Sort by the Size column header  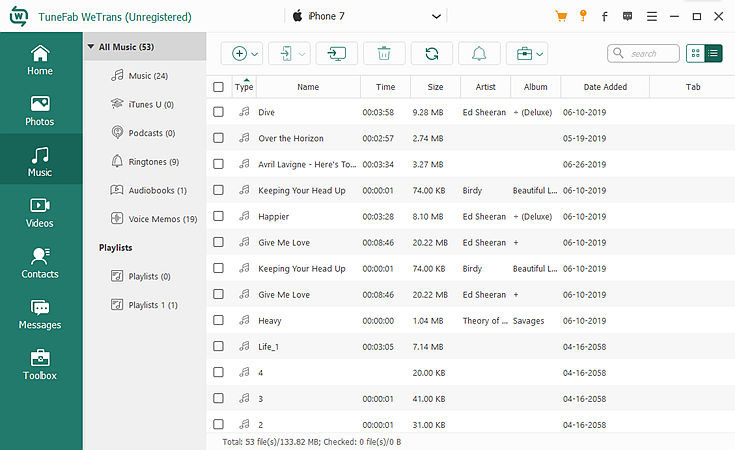[435, 87]
